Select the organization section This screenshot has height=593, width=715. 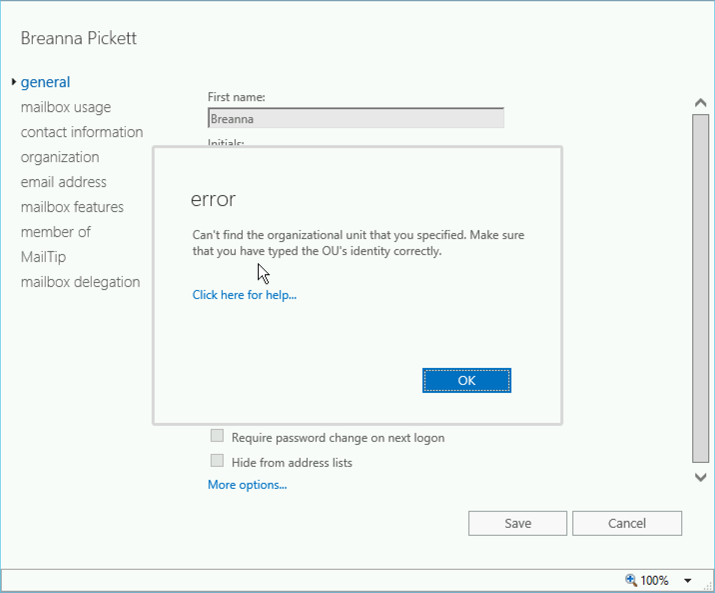pyautogui.click(x=60, y=157)
